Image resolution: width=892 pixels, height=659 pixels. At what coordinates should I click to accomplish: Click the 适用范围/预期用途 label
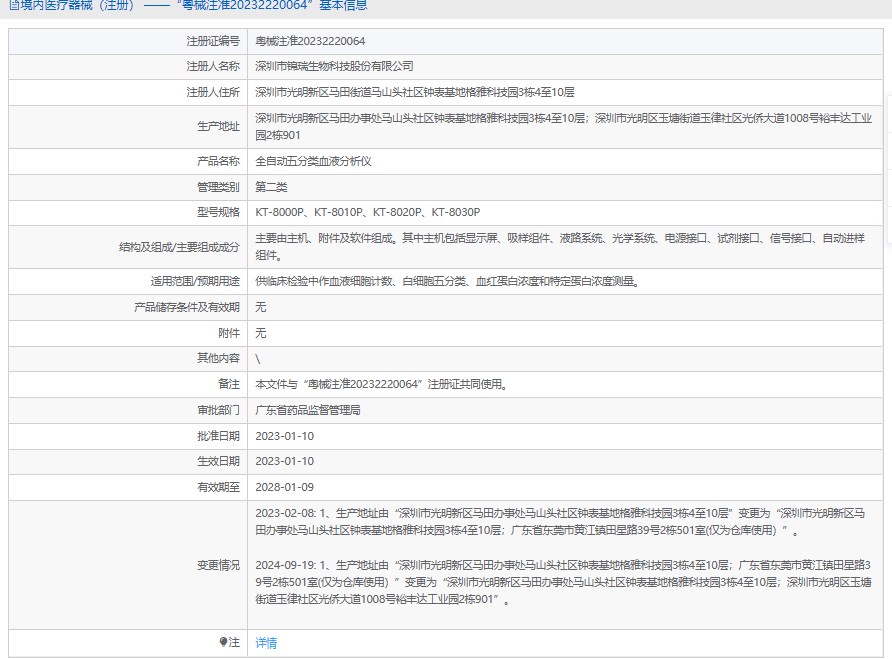pos(195,281)
